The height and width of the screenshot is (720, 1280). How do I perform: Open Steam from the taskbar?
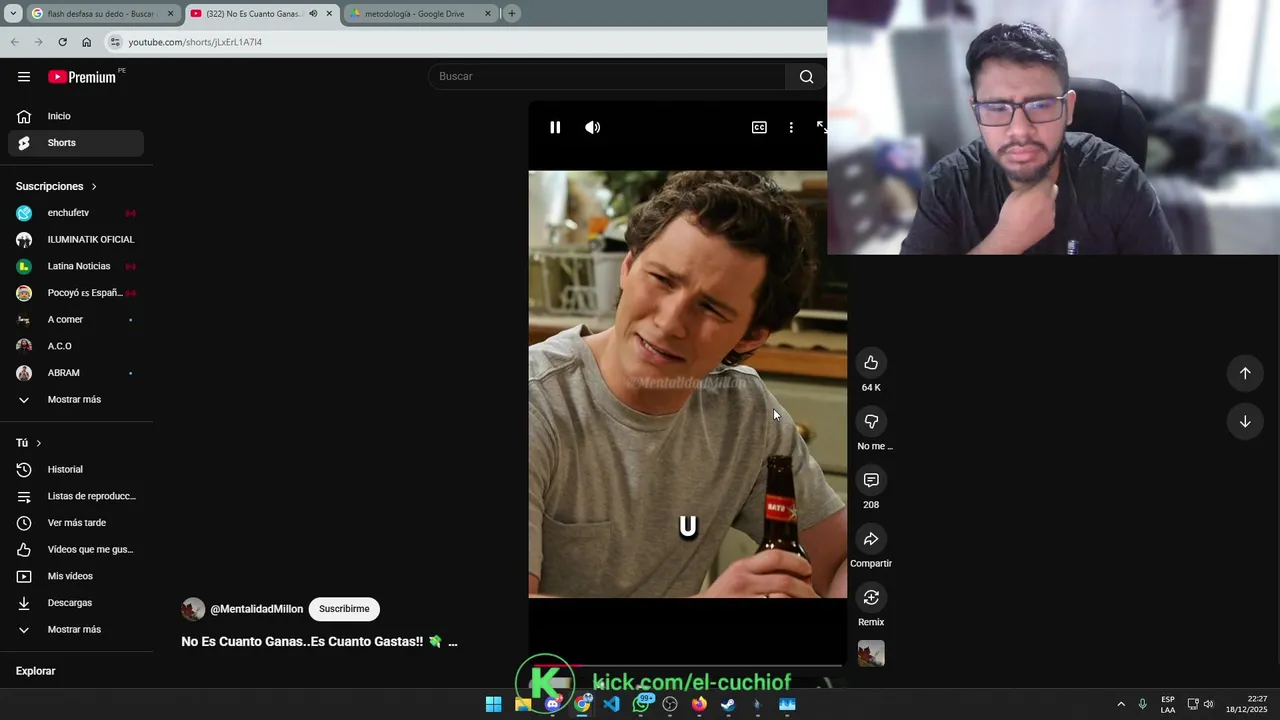728,704
